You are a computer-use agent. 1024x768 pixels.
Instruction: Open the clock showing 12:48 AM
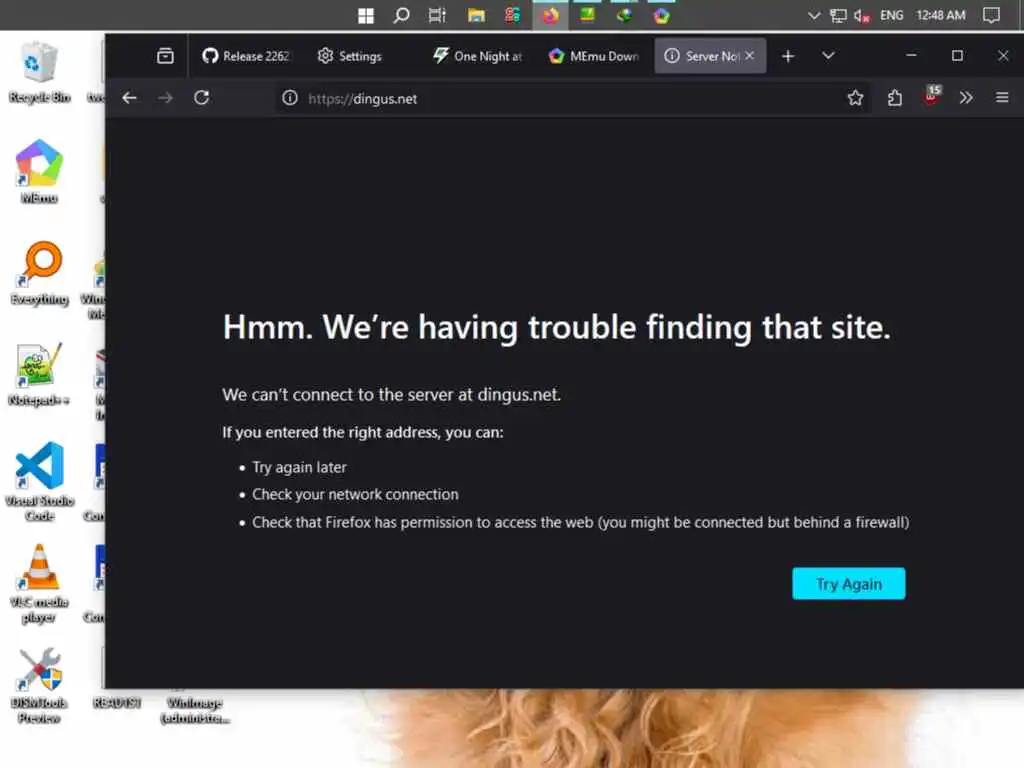[x=940, y=15]
